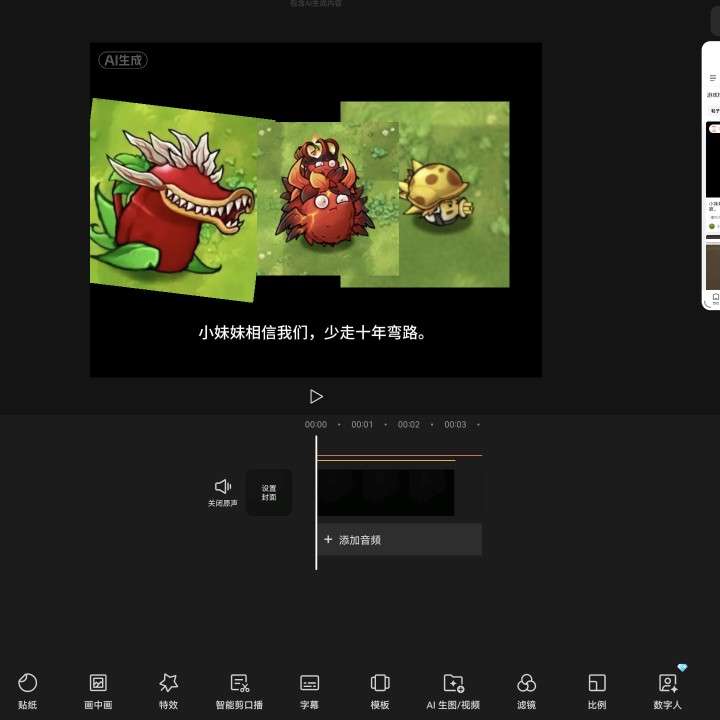Open the 滤镜 filters tool
Image resolution: width=720 pixels, height=720 pixels.
(526, 691)
